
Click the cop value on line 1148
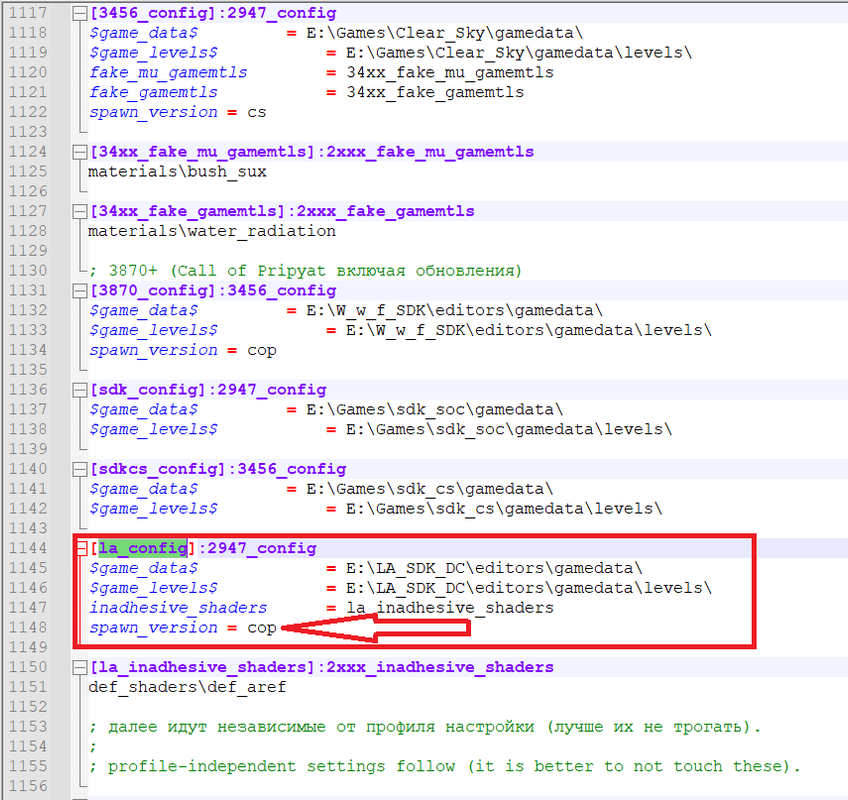262,627
